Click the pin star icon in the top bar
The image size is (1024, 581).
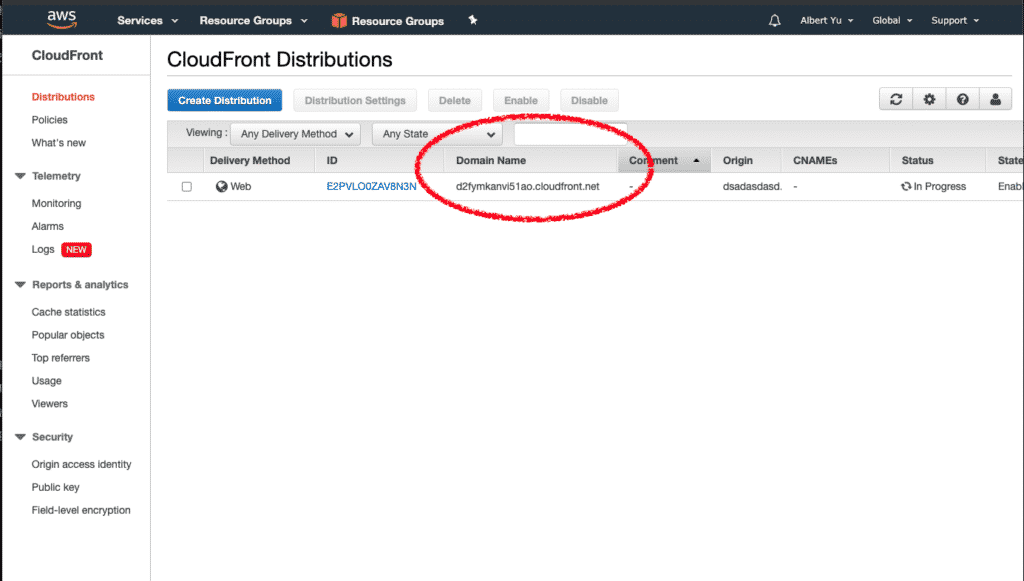pyautogui.click(x=473, y=20)
